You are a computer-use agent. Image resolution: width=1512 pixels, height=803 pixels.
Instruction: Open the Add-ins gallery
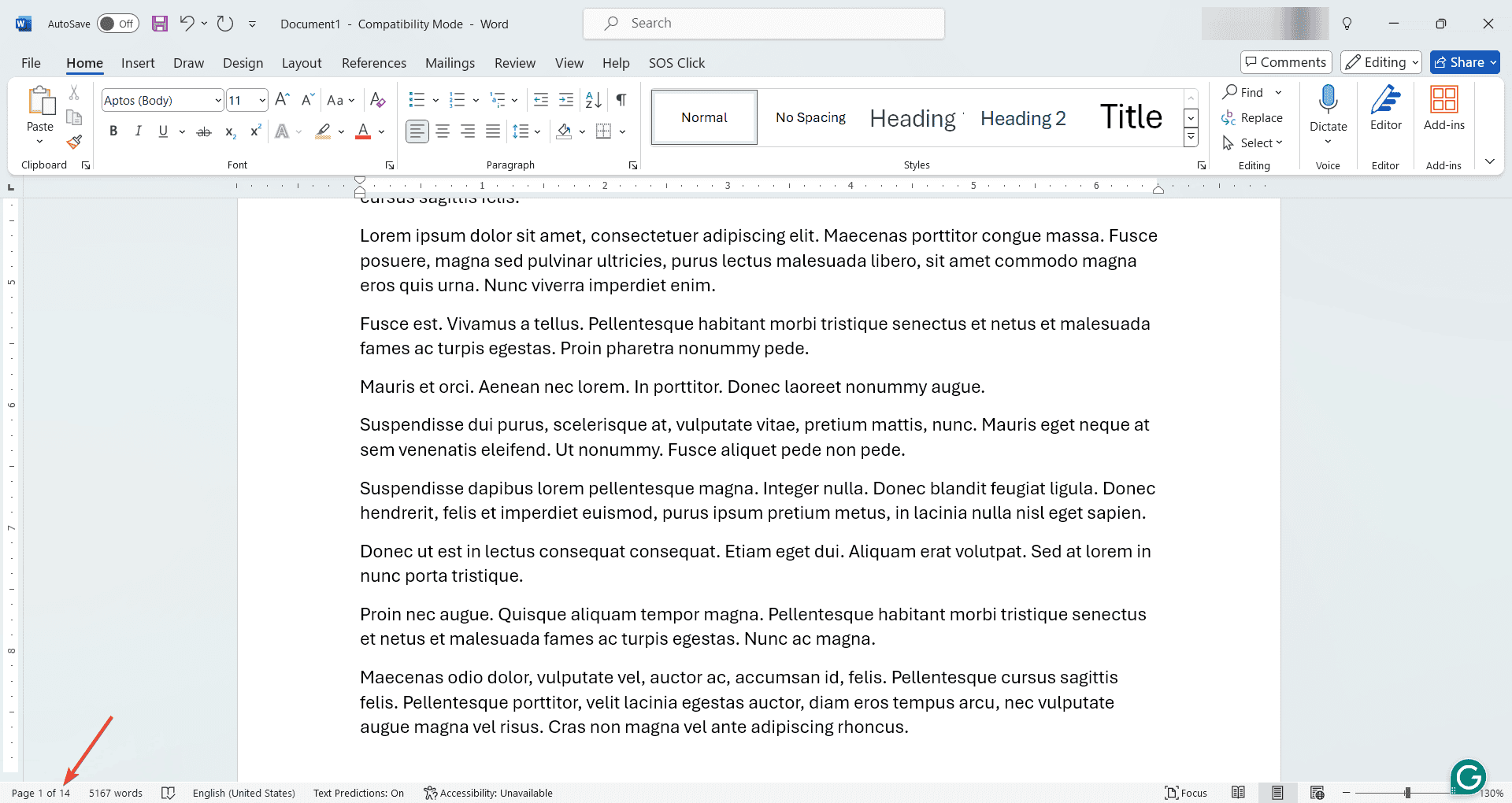pos(1444,109)
